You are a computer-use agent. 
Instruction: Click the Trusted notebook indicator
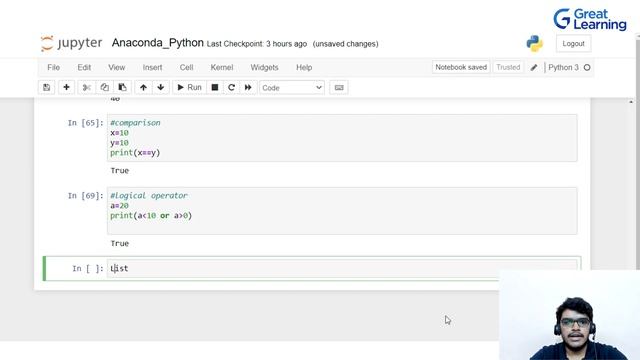(508, 67)
